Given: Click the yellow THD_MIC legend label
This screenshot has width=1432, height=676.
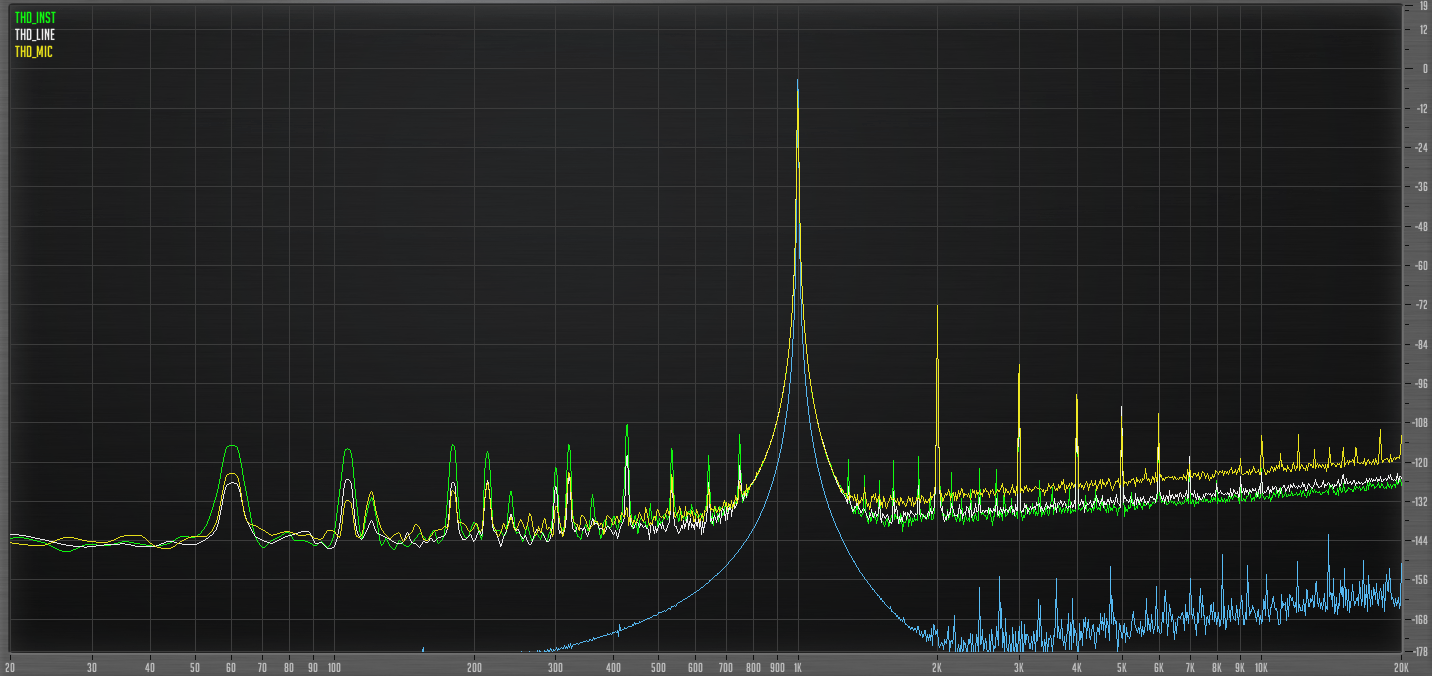Looking at the screenshot, I should [x=33, y=51].
